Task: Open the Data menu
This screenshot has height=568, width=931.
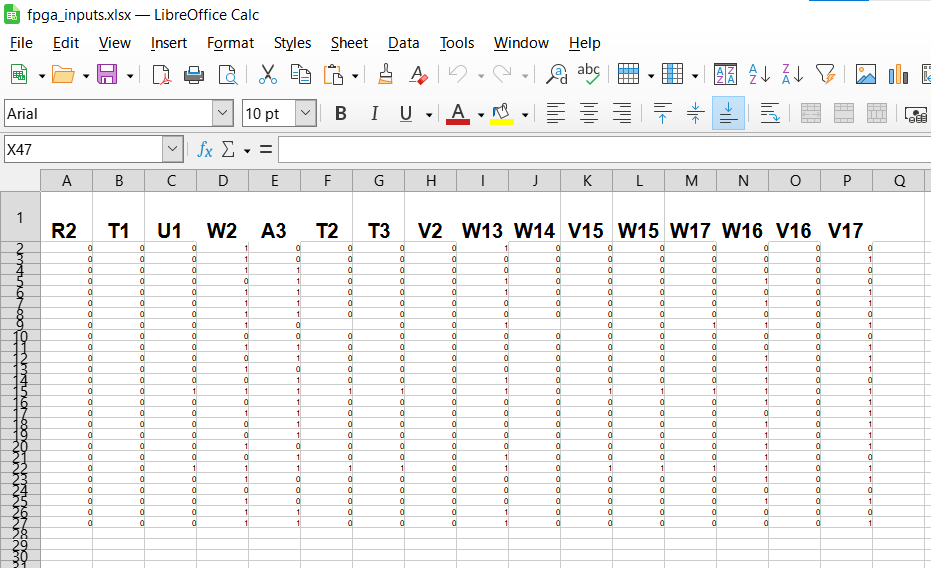Action: coord(403,43)
